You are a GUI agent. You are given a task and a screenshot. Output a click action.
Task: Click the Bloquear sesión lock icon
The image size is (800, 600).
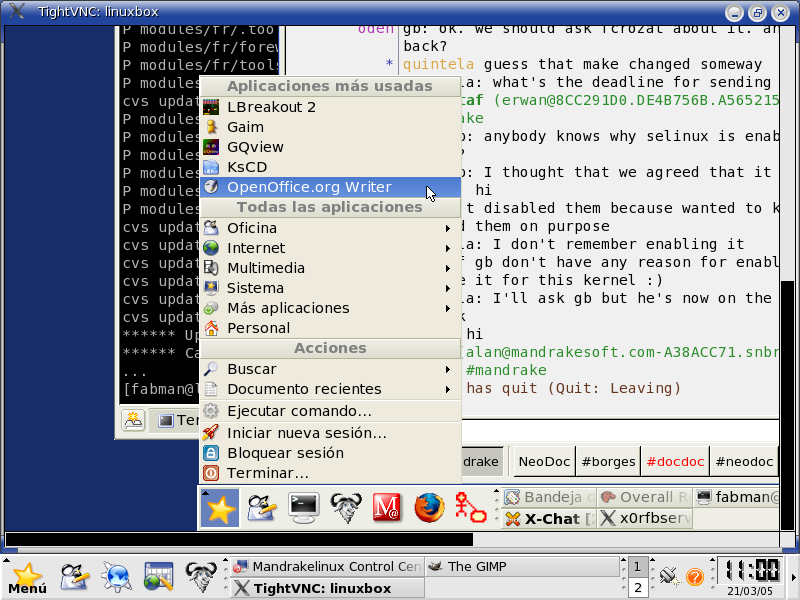211,453
